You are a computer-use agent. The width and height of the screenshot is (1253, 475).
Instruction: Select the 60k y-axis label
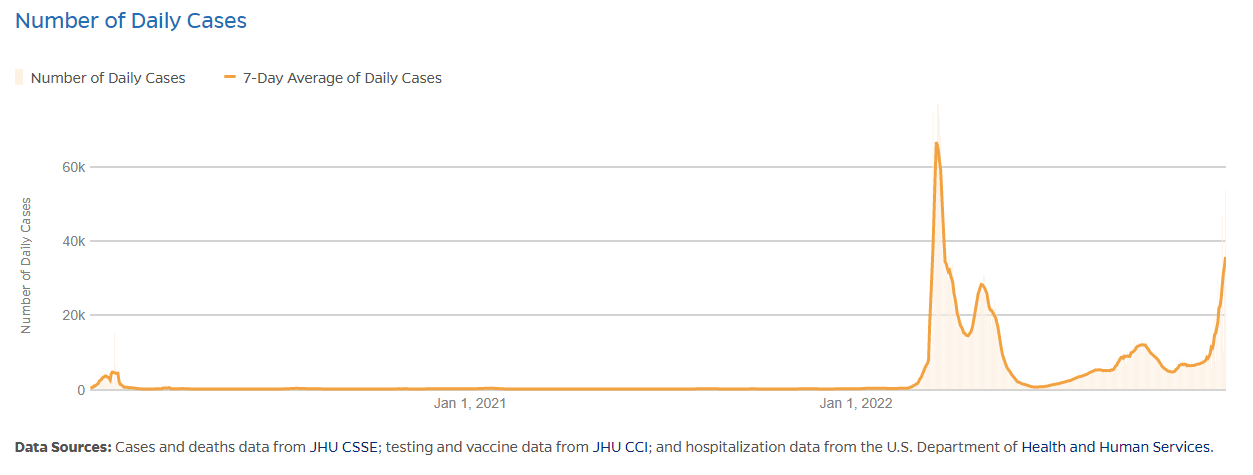(x=74, y=167)
